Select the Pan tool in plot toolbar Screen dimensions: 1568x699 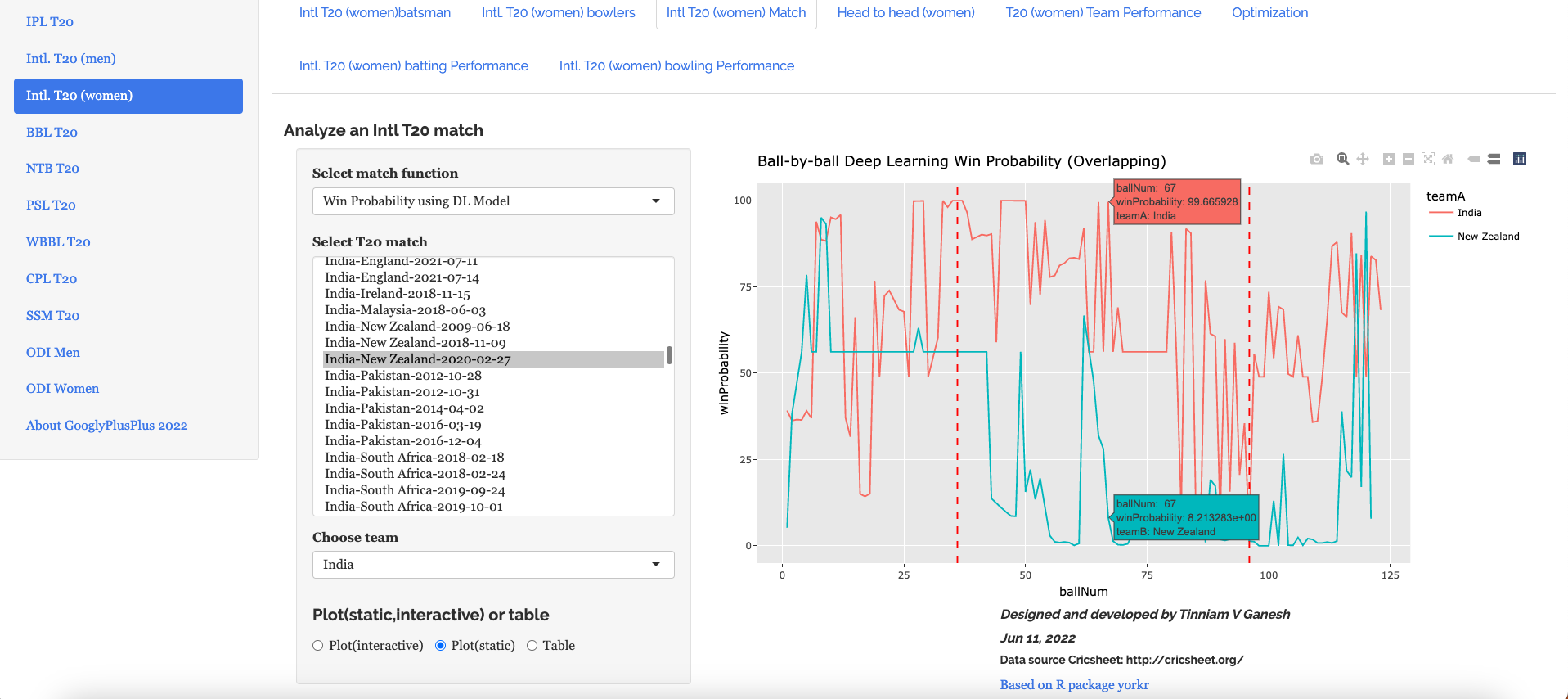(1363, 159)
